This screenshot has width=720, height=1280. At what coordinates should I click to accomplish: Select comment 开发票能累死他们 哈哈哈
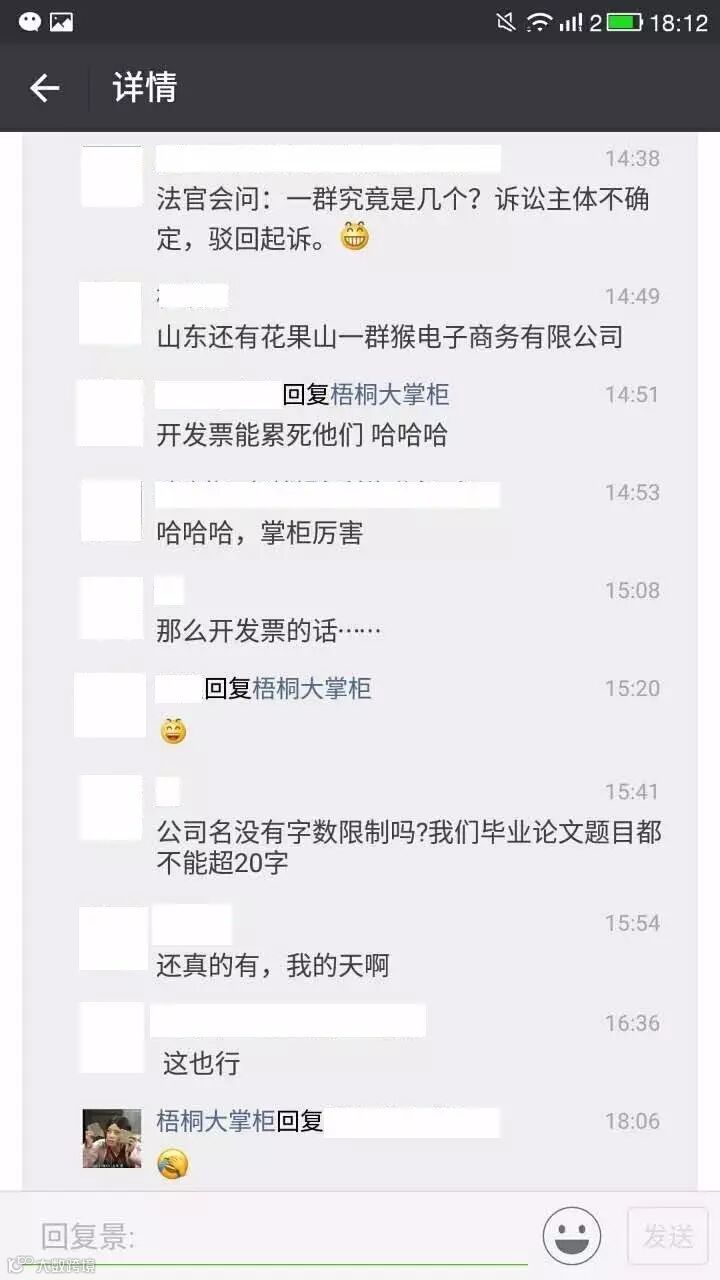[302, 435]
